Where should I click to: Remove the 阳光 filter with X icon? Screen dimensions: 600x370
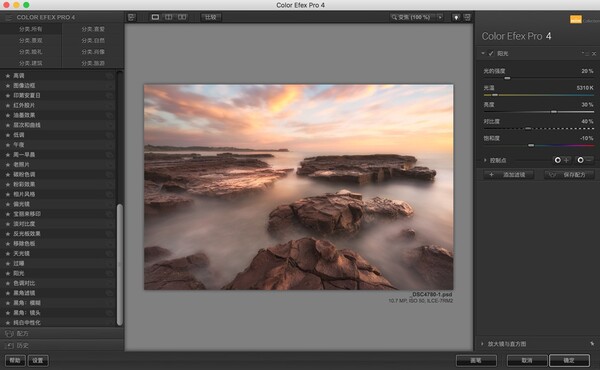point(594,54)
